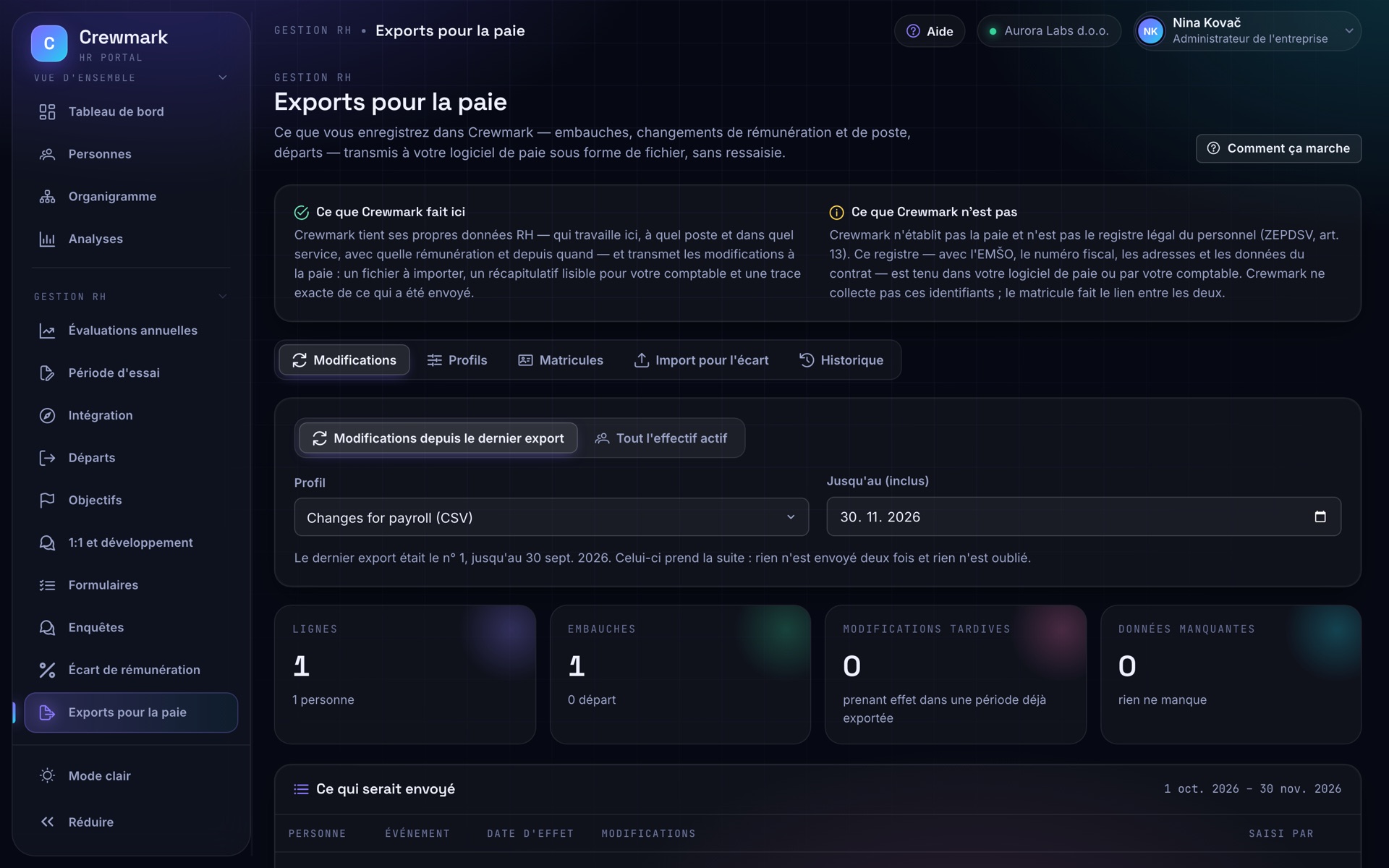
Task: Open the Profil dropdown Changes for payroll
Action: (551, 517)
